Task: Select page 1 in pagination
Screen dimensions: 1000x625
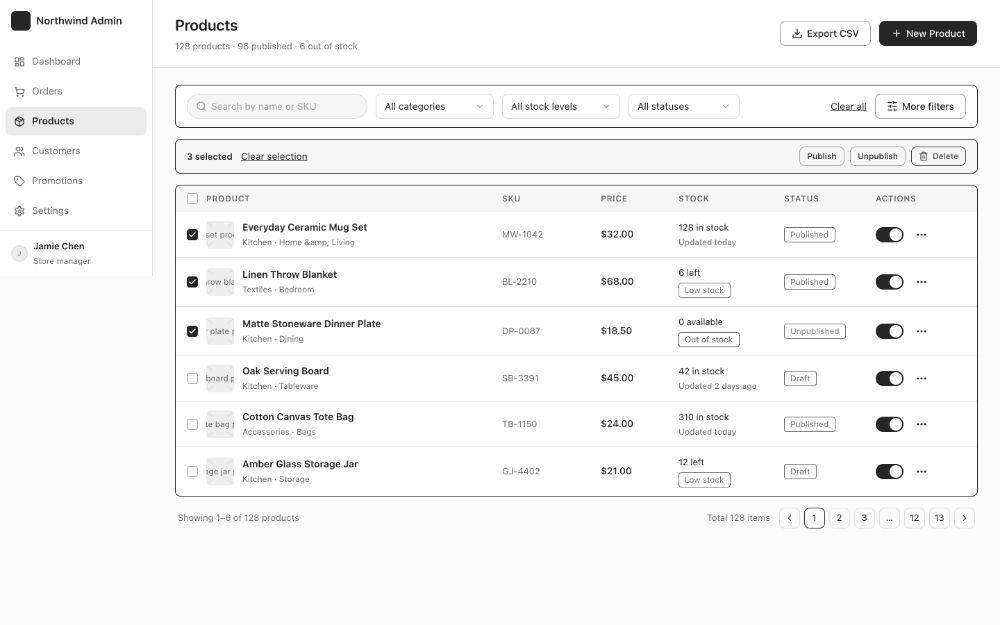Action: [814, 518]
